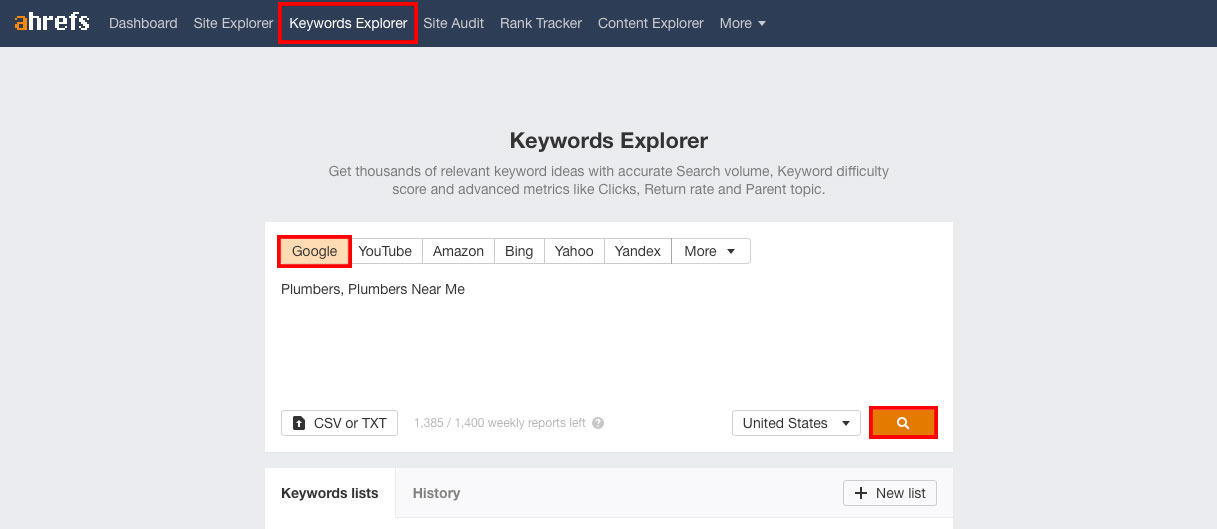Navigate to Site Audit
Screen dimensions: 1217x529
tap(454, 23)
